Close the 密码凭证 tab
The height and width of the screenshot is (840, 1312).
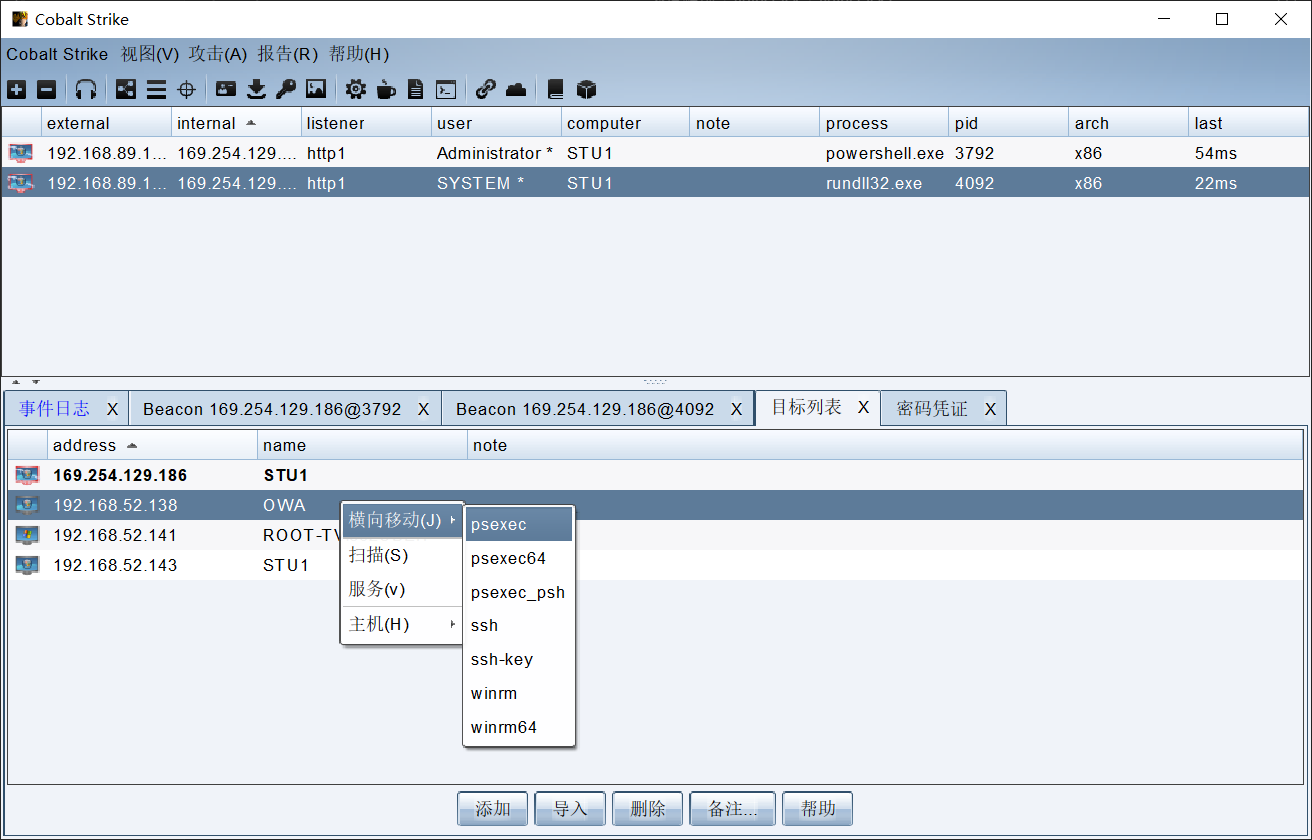tap(990, 409)
